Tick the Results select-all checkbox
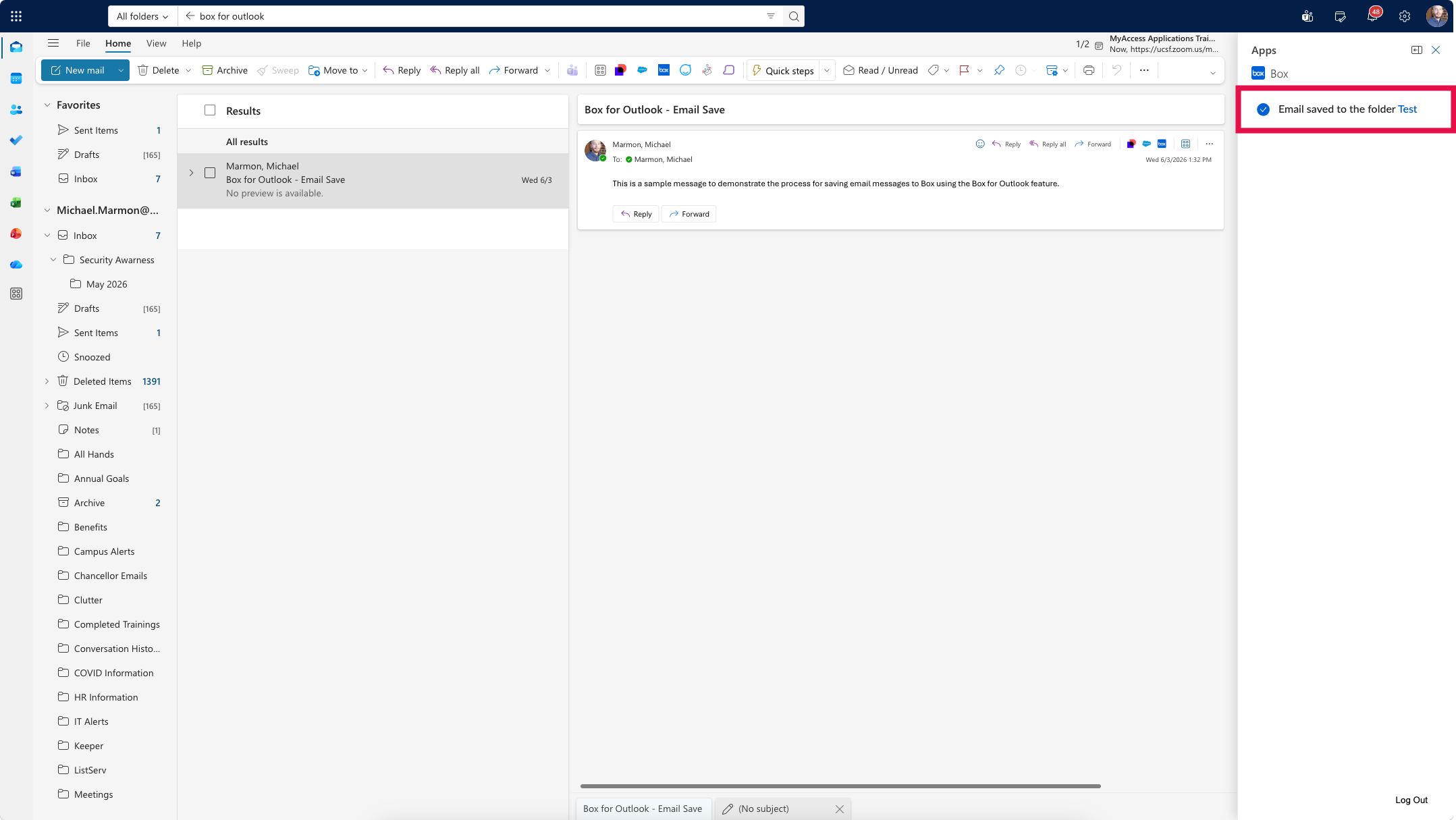The width and height of the screenshot is (1456, 820). pyautogui.click(x=210, y=110)
